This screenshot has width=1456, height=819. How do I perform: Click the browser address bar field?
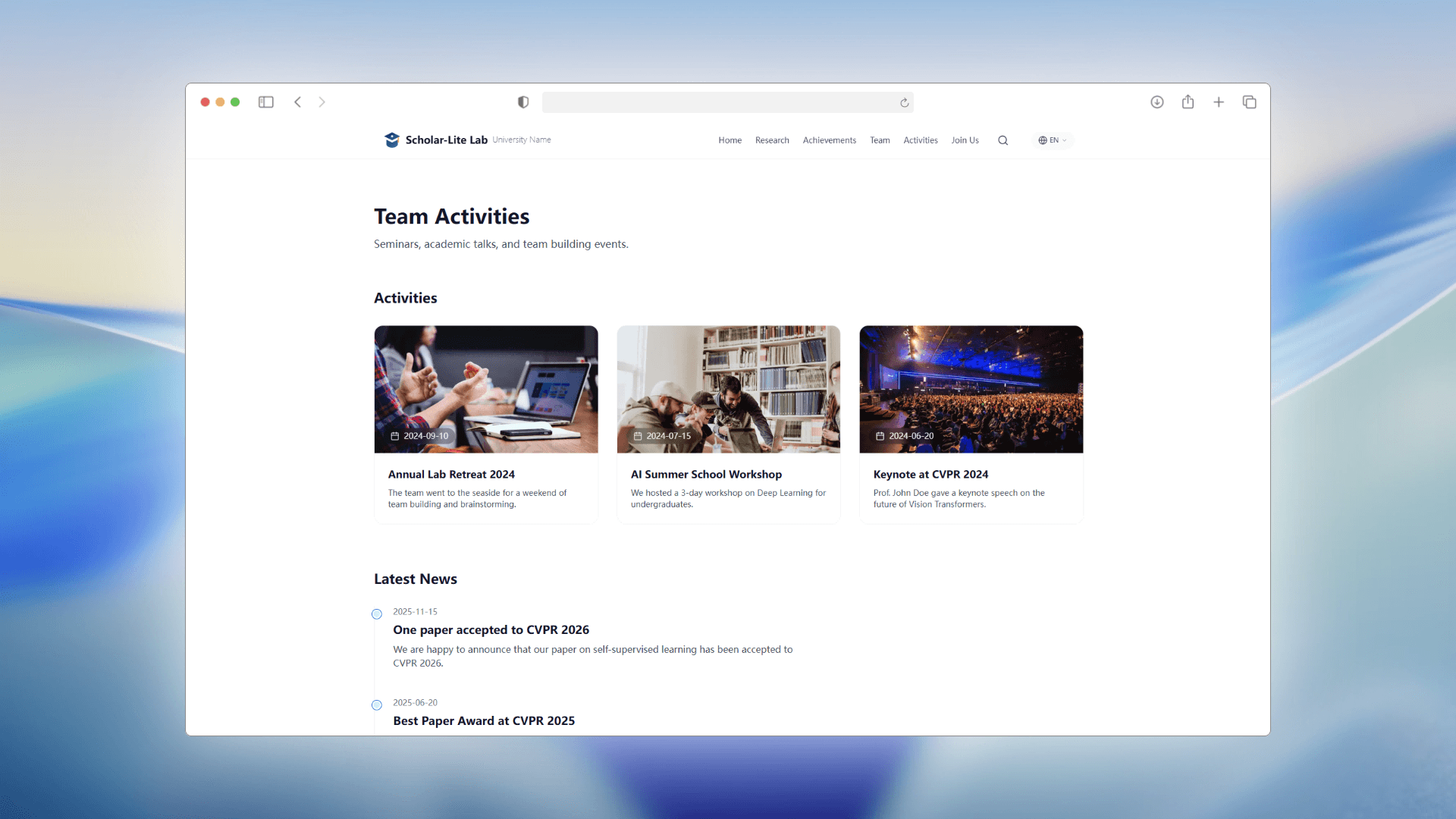720,102
